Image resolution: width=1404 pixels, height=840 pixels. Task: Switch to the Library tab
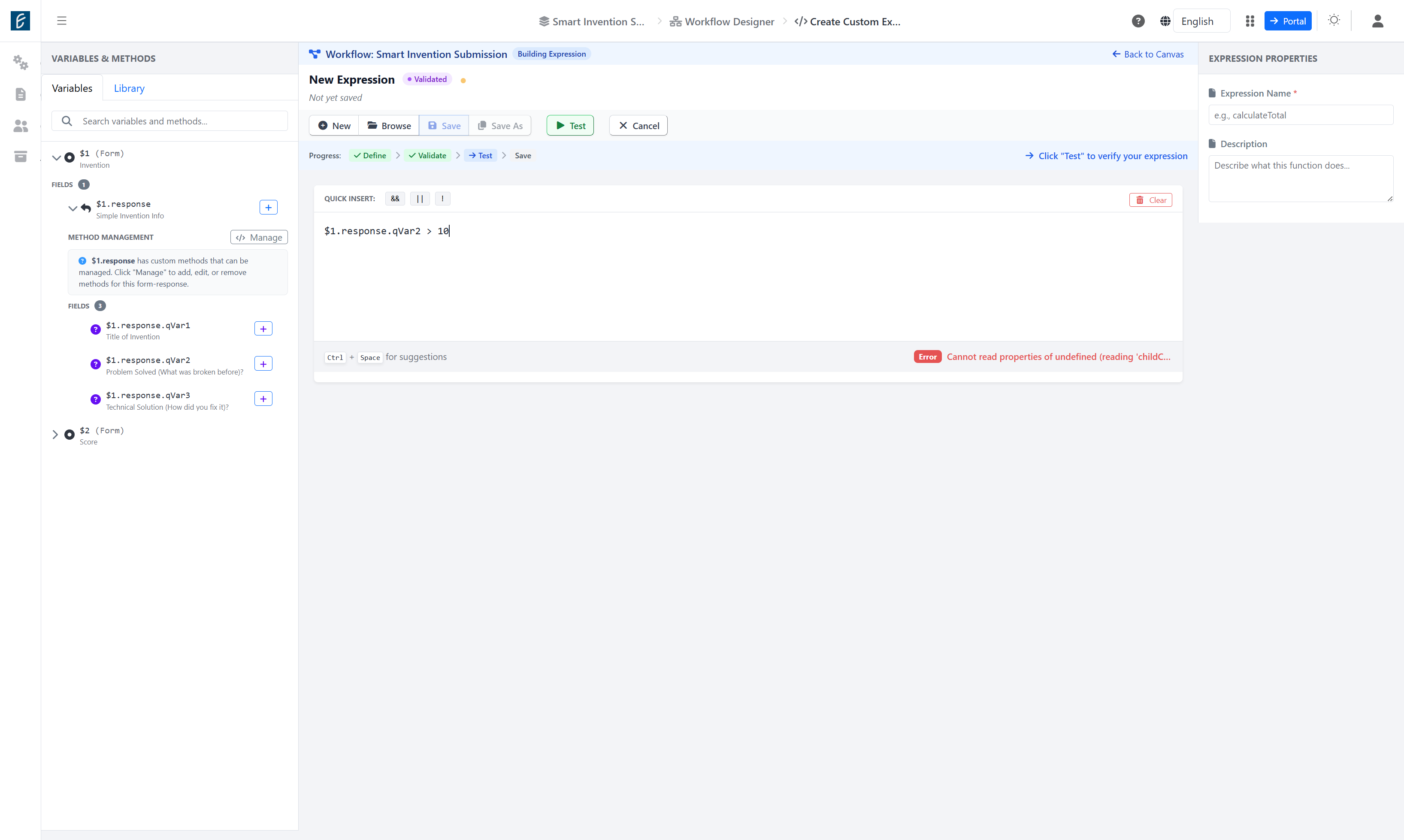pos(129,88)
